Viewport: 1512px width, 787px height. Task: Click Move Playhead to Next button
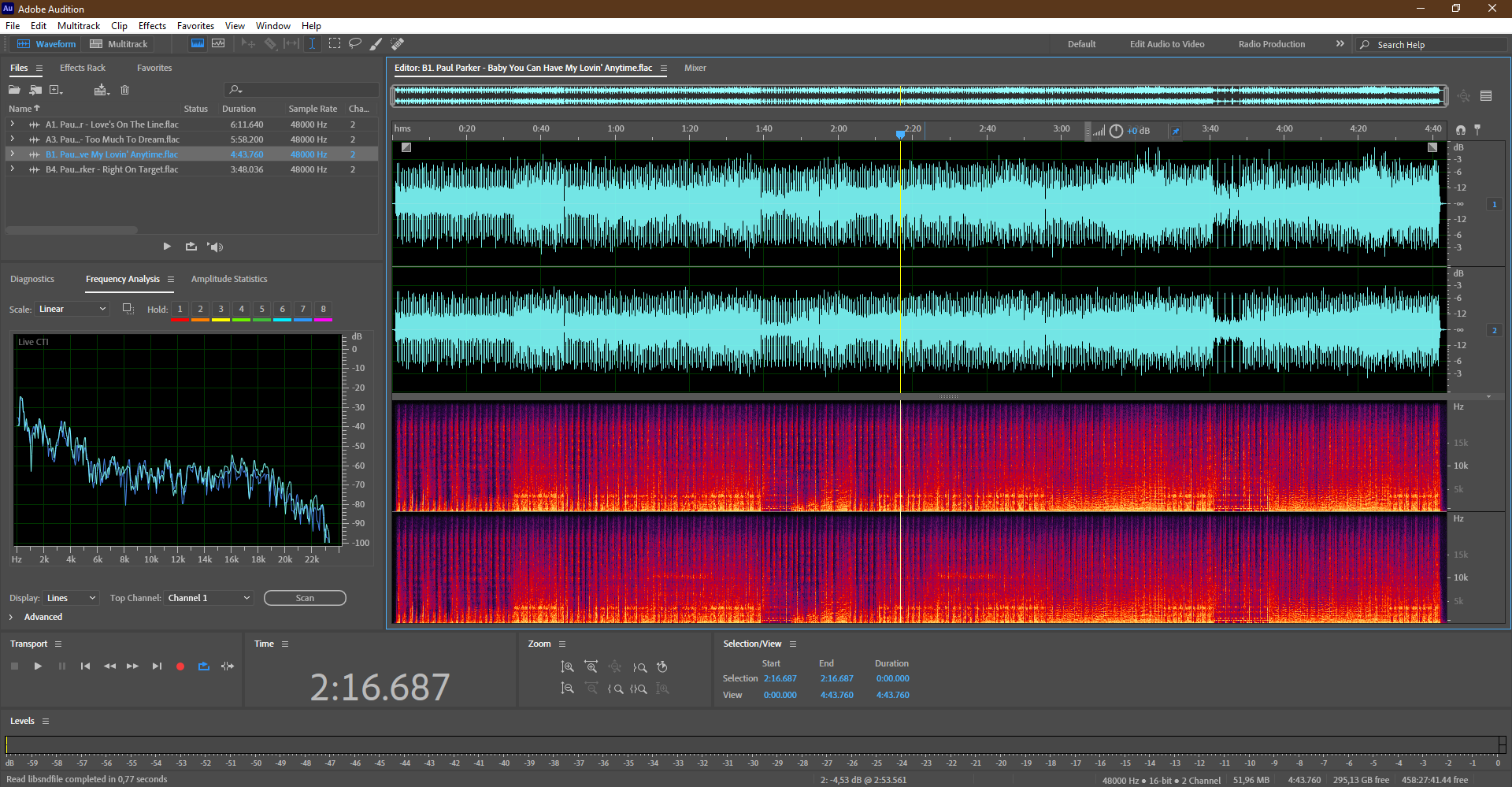tap(157, 666)
